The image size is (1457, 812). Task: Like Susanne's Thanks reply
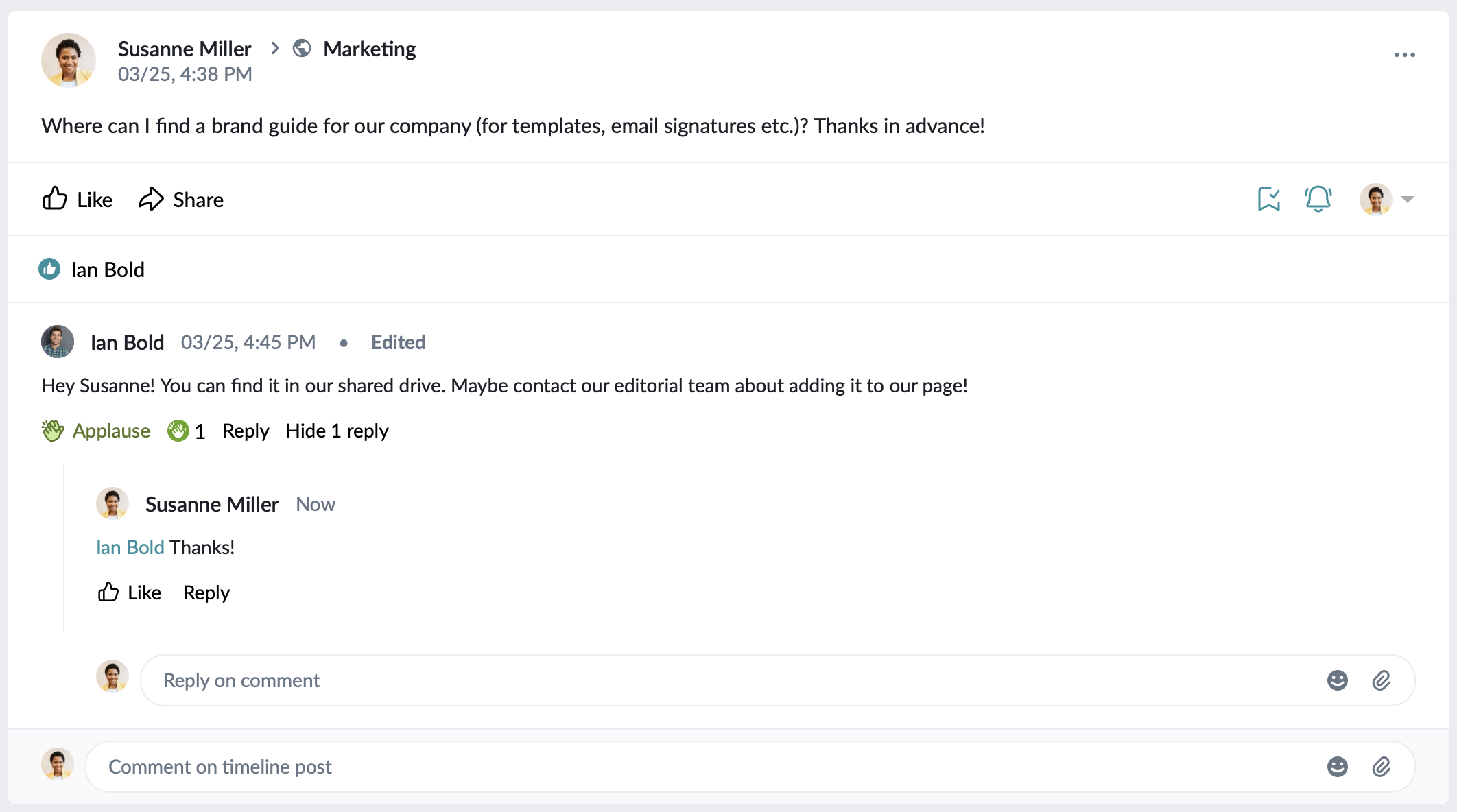point(130,593)
